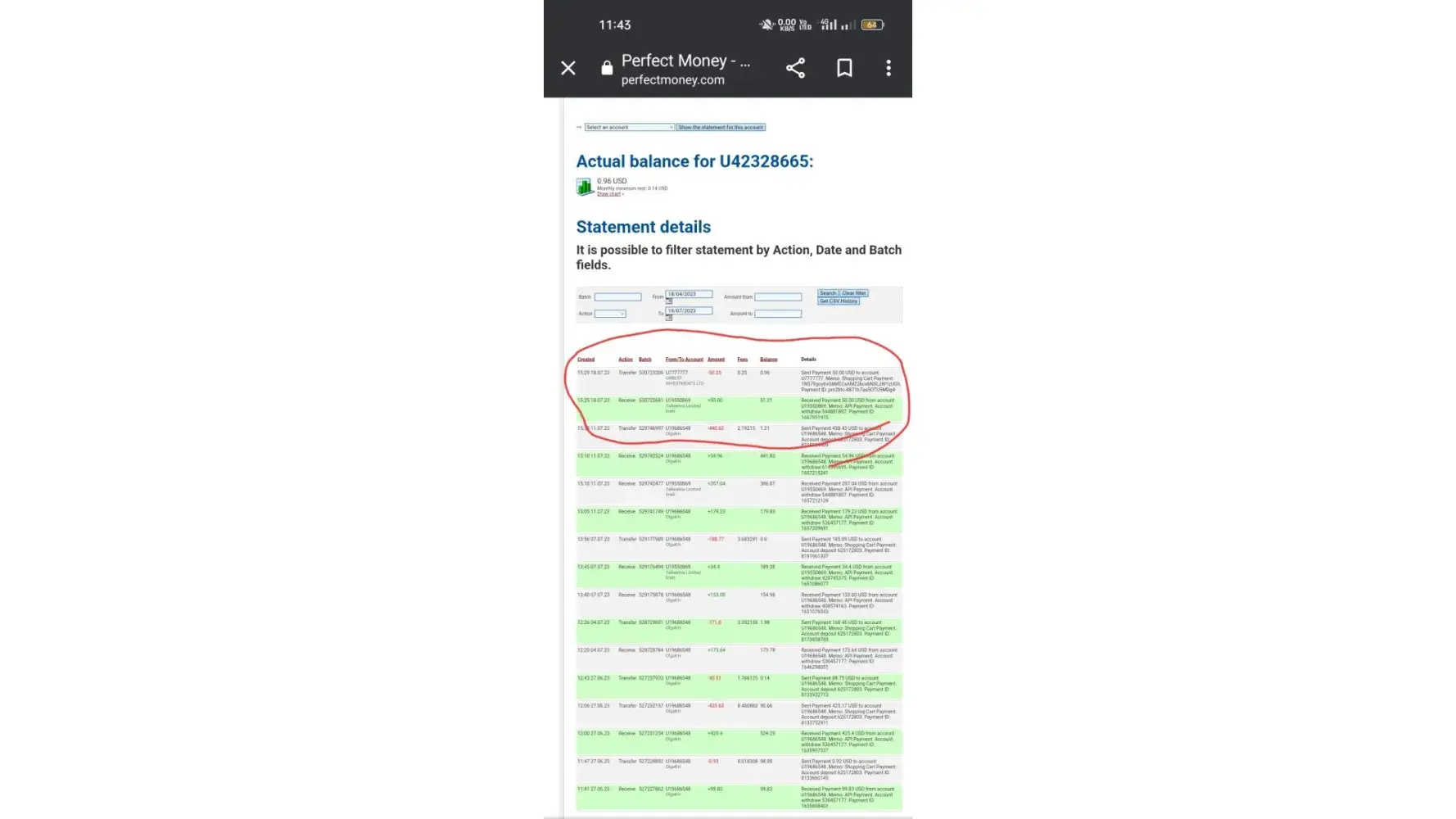
Task: Tap the padlock site security icon
Action: click(x=607, y=68)
